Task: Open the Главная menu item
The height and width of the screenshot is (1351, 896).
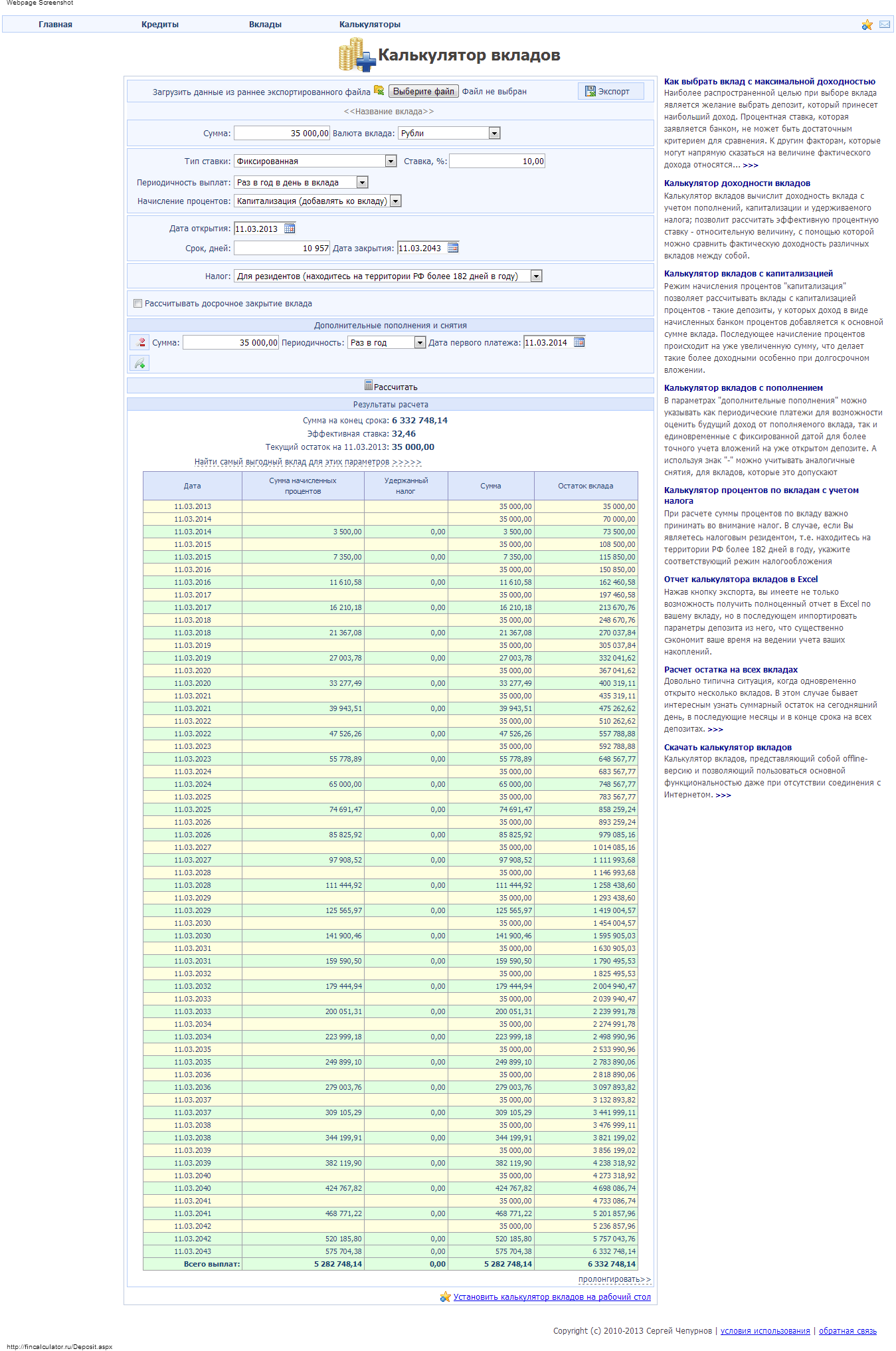Action: click(55, 25)
